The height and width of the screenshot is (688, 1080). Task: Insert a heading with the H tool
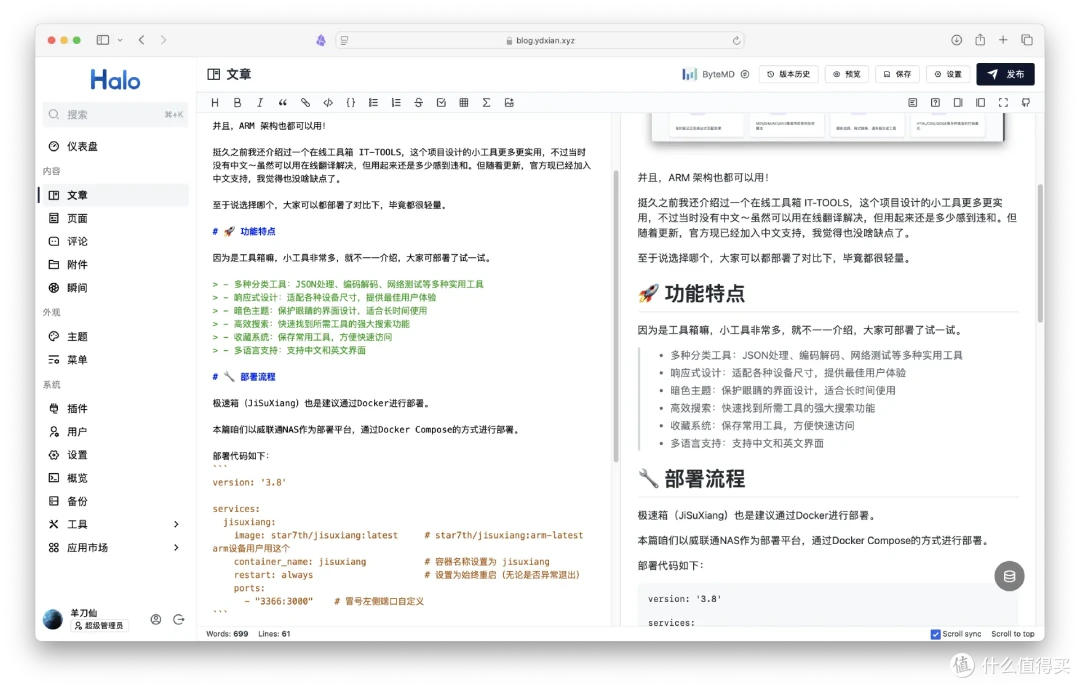point(215,103)
